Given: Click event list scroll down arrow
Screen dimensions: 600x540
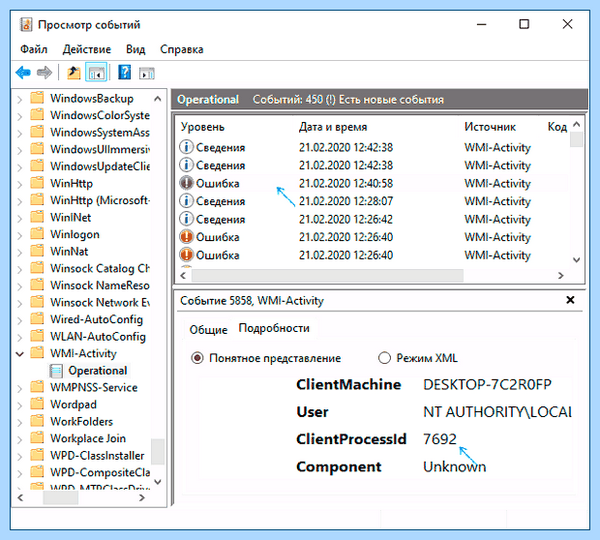Looking at the screenshot, I should [x=576, y=259].
